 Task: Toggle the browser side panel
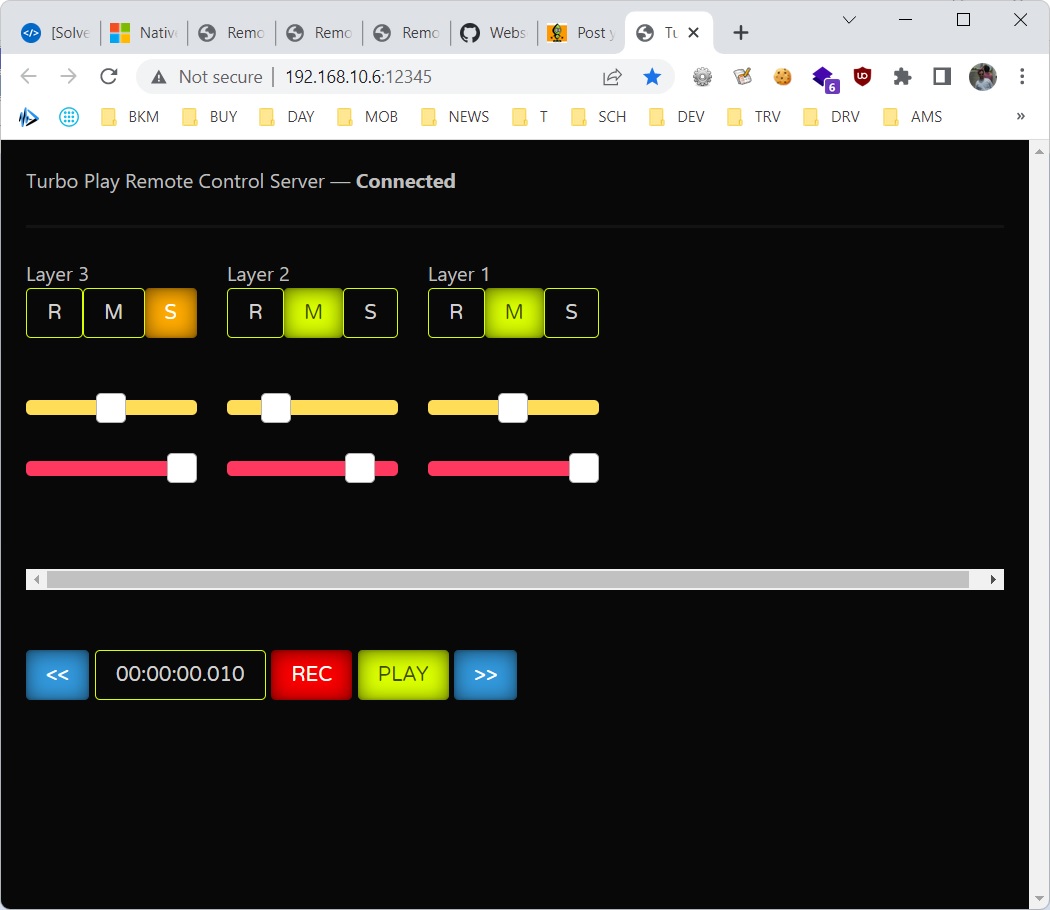tap(942, 77)
